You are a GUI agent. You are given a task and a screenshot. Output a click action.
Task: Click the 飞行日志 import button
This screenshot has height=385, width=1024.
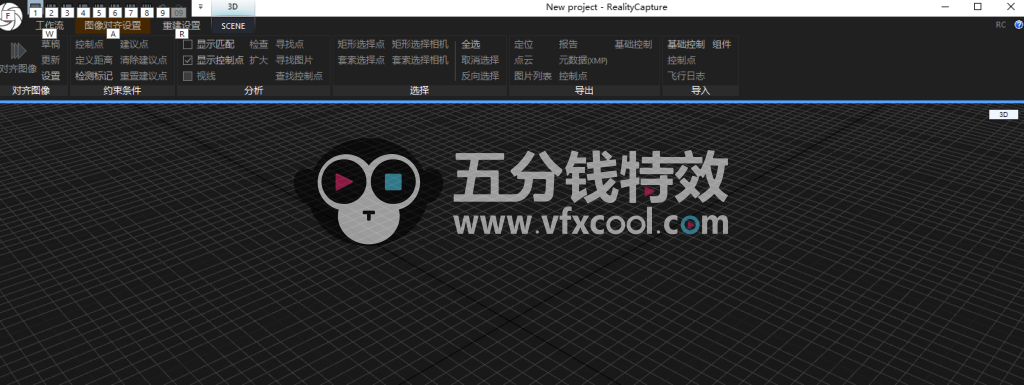tap(686, 76)
